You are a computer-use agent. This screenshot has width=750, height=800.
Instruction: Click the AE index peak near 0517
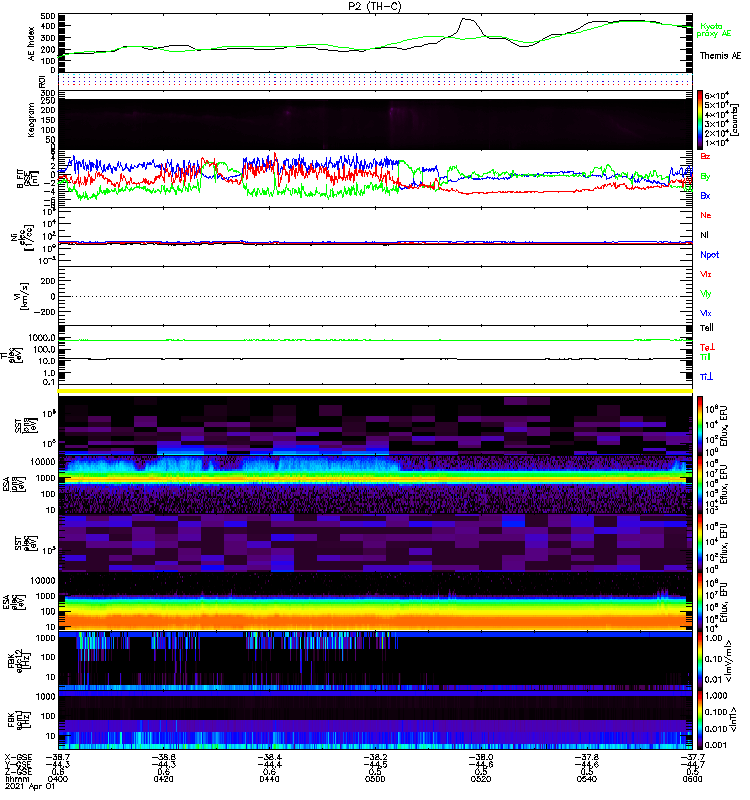point(466,20)
